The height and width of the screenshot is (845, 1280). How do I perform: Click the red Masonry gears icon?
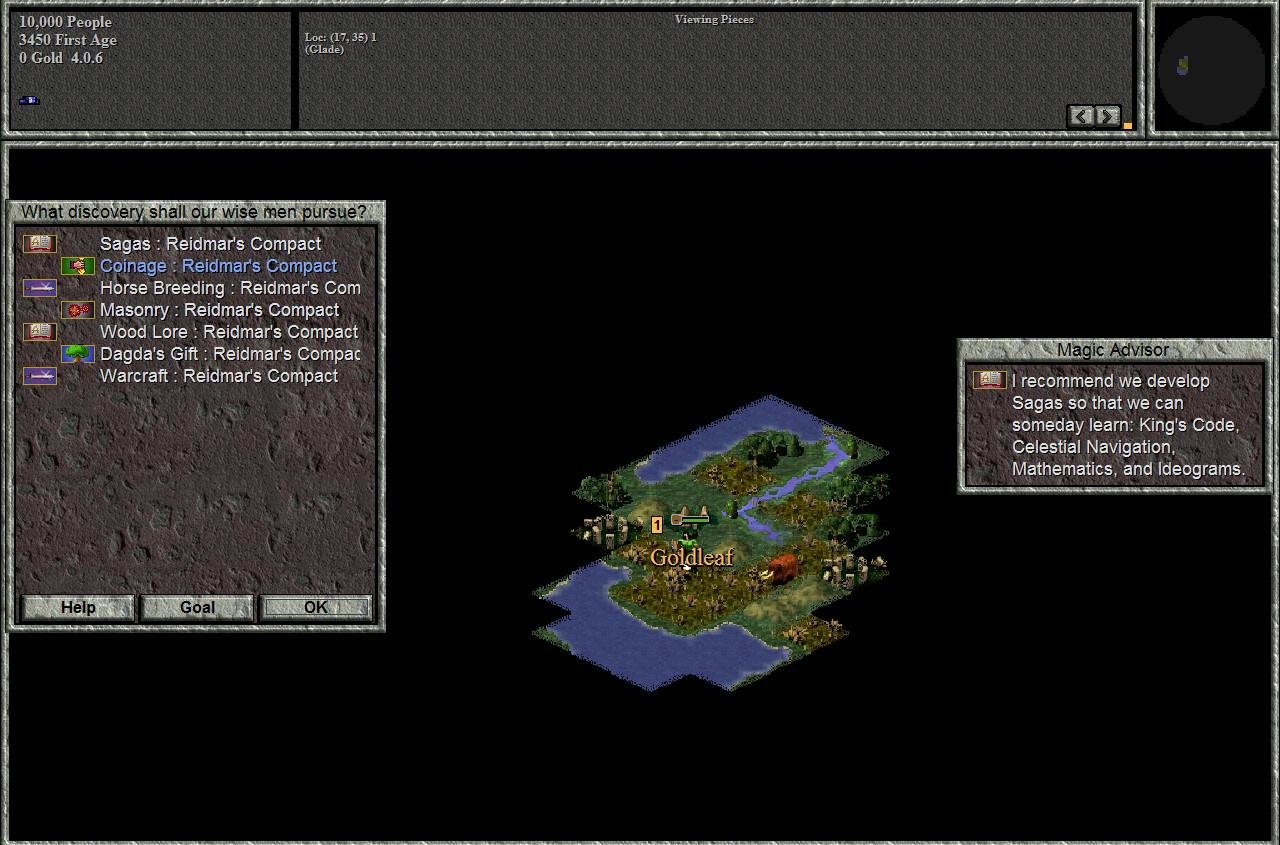click(x=78, y=310)
